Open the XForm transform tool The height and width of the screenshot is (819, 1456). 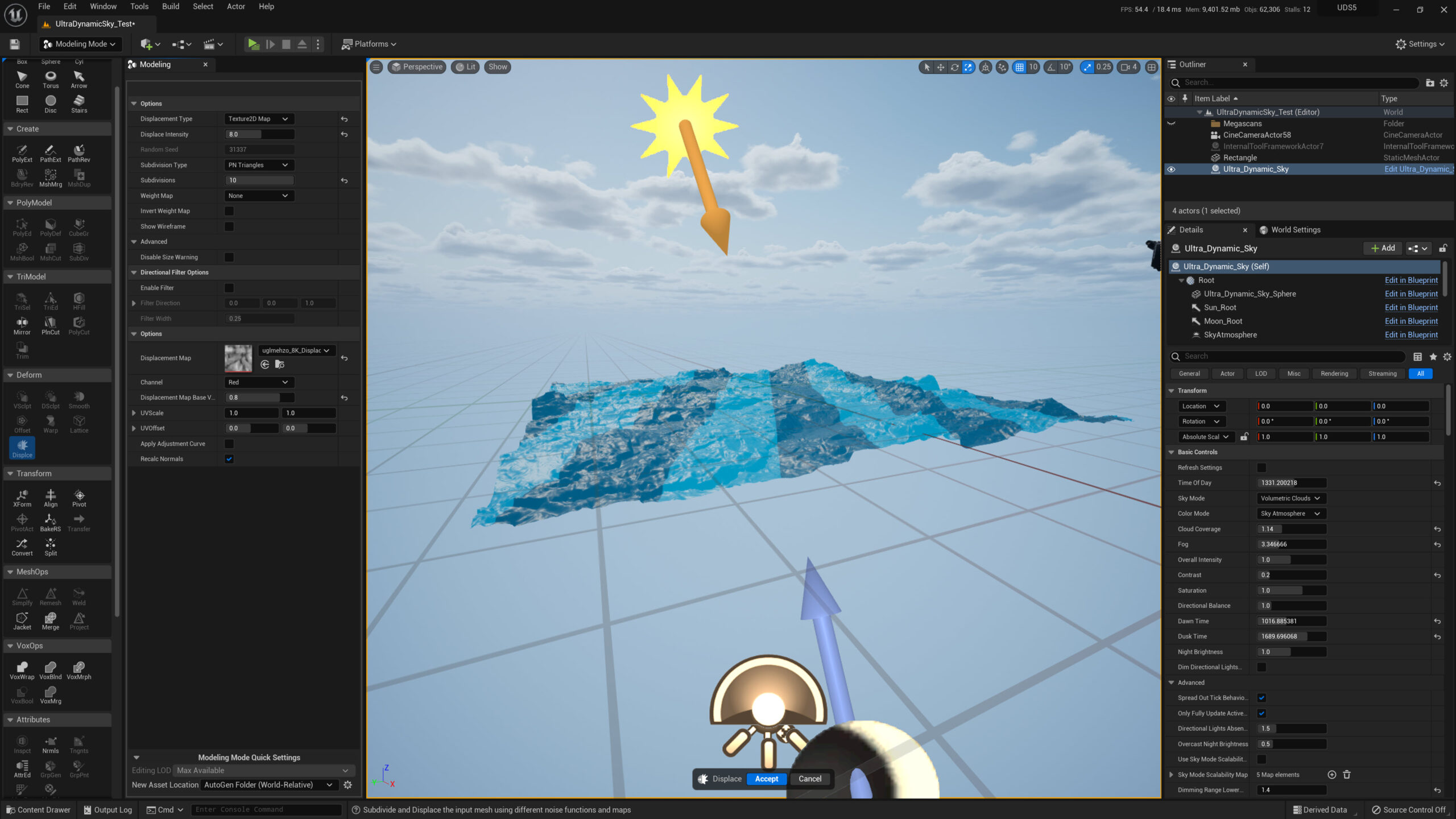pos(22,498)
